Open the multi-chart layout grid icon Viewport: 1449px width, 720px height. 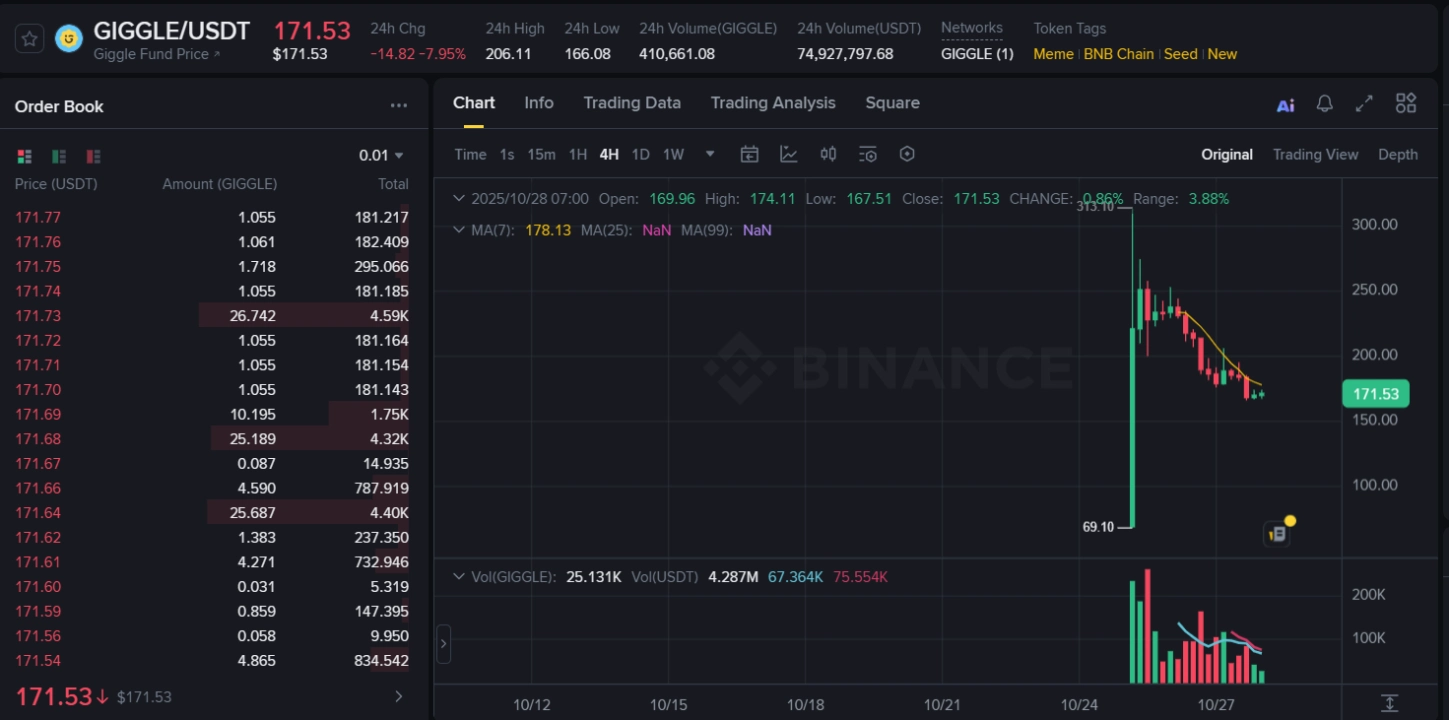point(1406,103)
